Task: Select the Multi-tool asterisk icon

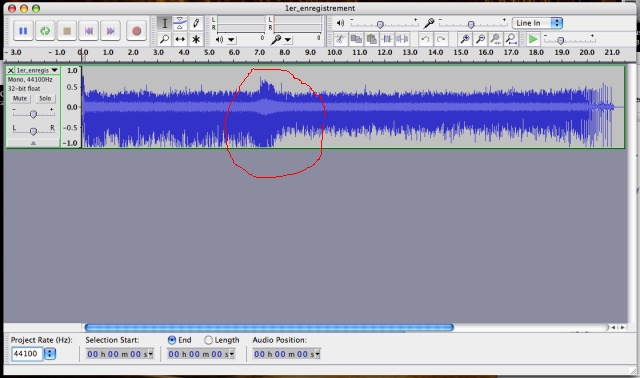Action: click(196, 39)
